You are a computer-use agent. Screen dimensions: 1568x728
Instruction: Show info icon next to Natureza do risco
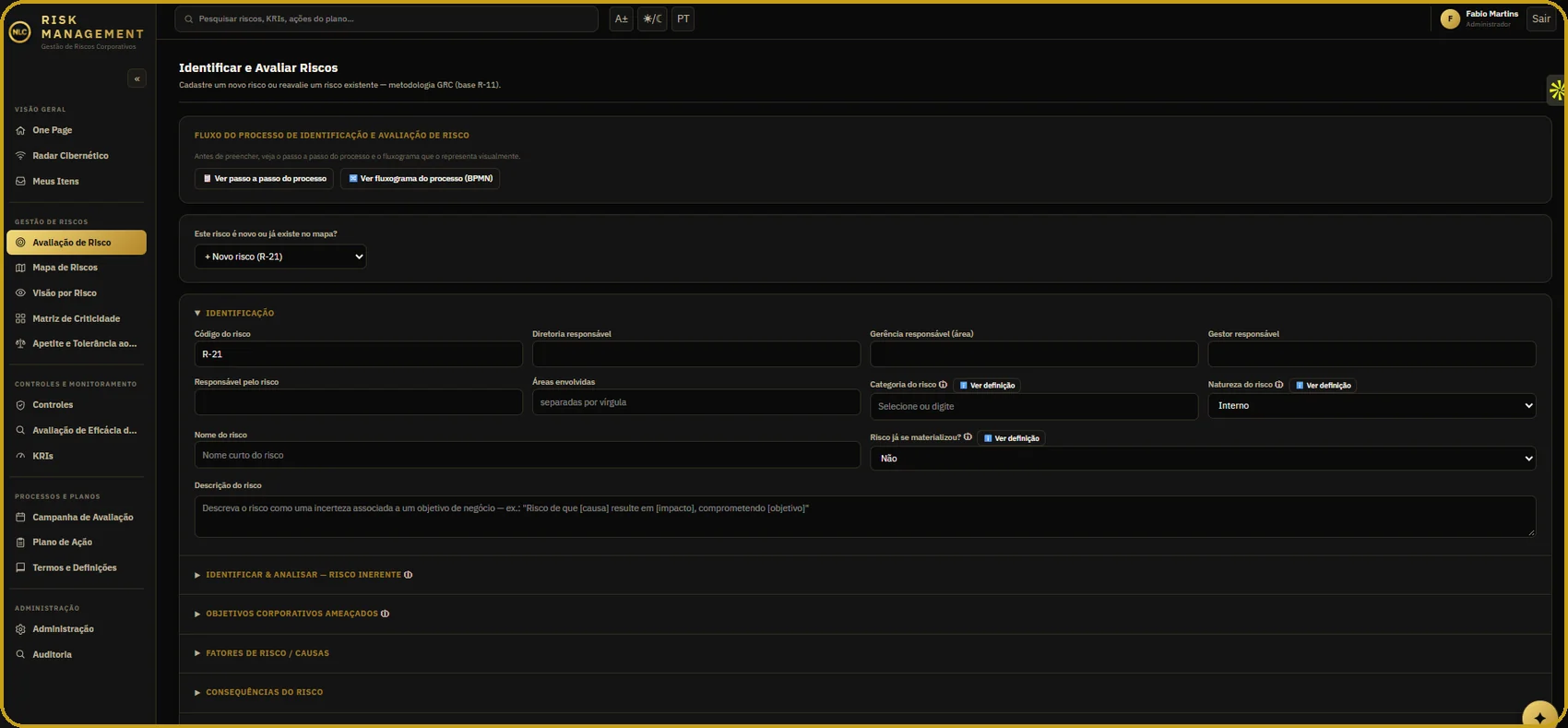pos(1278,385)
